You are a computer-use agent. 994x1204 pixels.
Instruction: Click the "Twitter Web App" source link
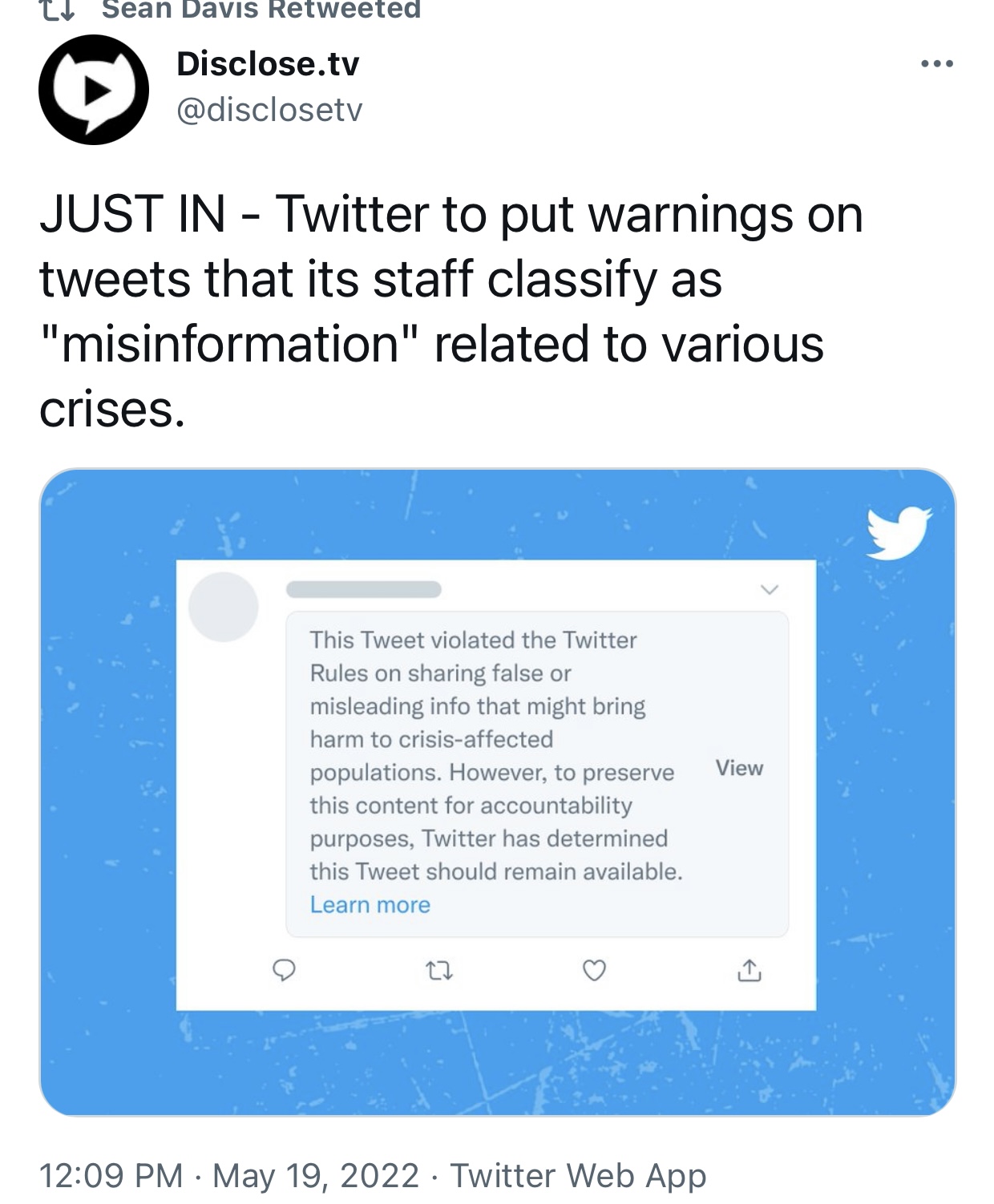[578, 1176]
